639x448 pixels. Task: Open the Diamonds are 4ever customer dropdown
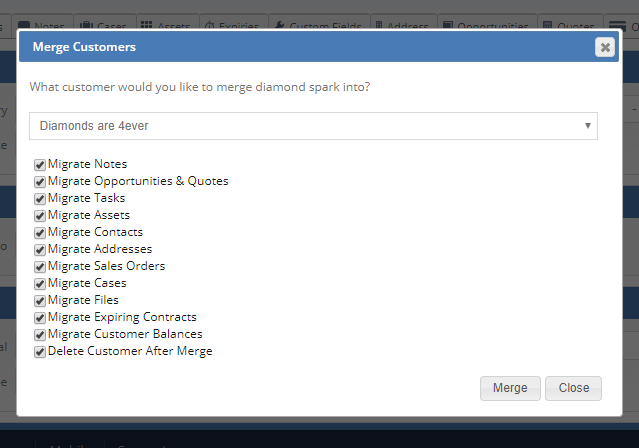tap(313, 126)
